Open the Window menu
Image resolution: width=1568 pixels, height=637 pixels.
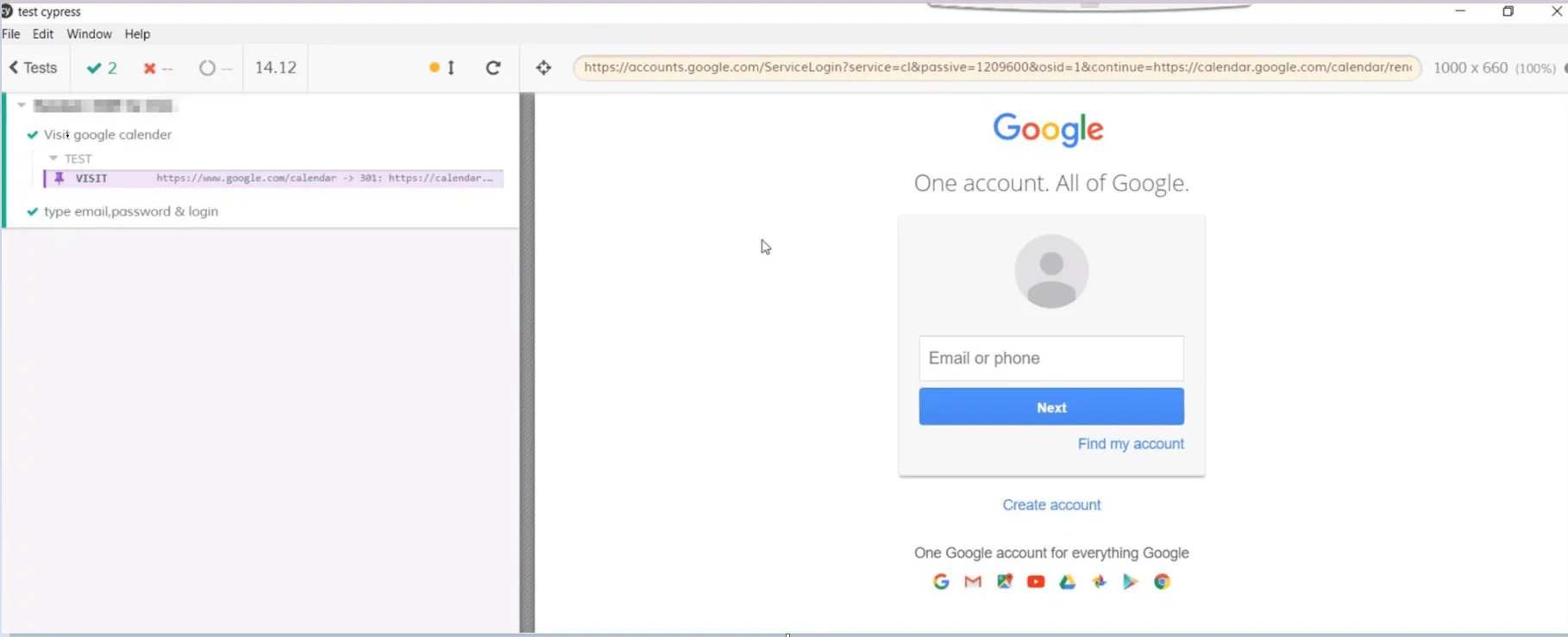coord(89,34)
